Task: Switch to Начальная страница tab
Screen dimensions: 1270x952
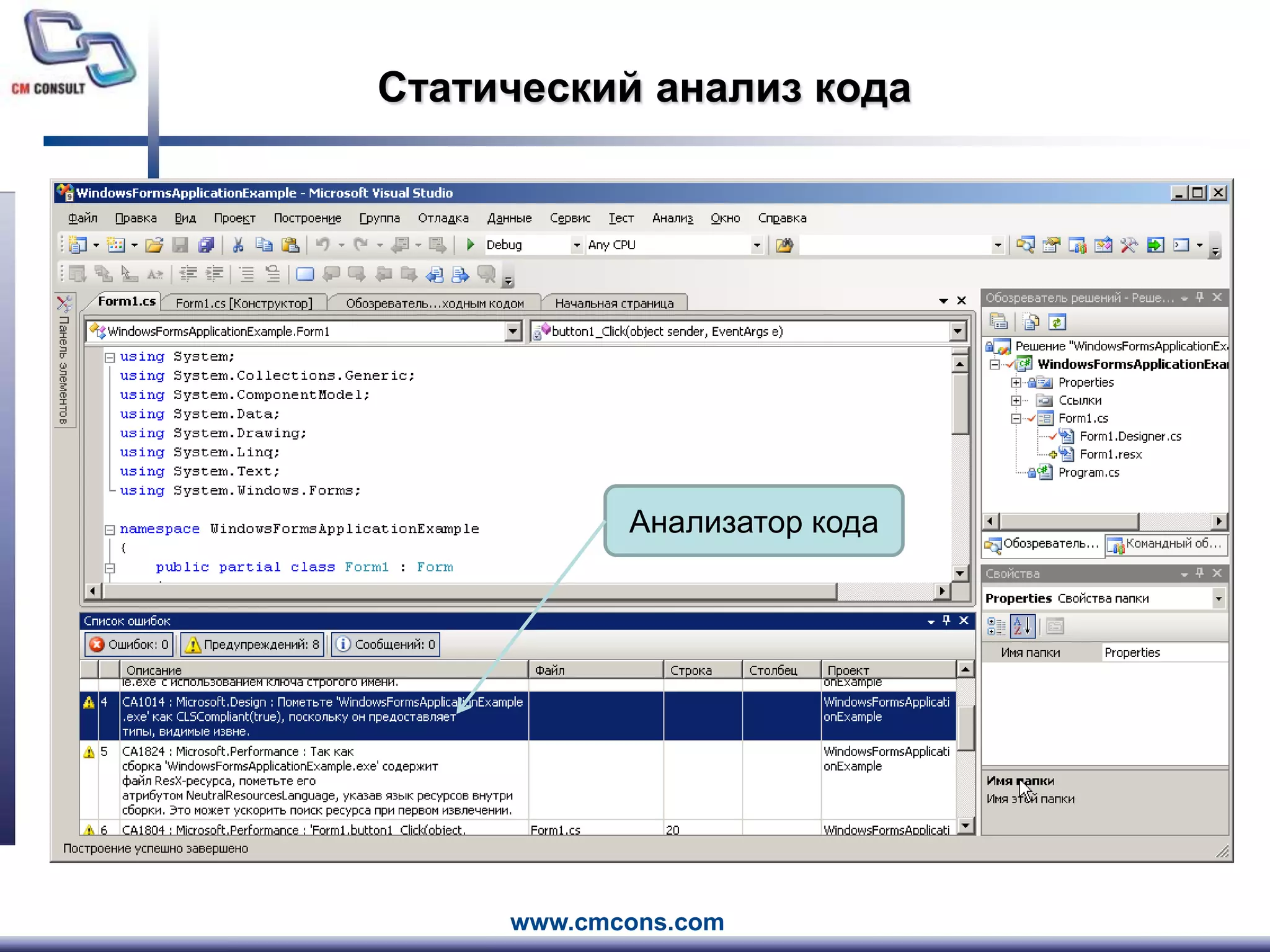Action: click(x=615, y=303)
